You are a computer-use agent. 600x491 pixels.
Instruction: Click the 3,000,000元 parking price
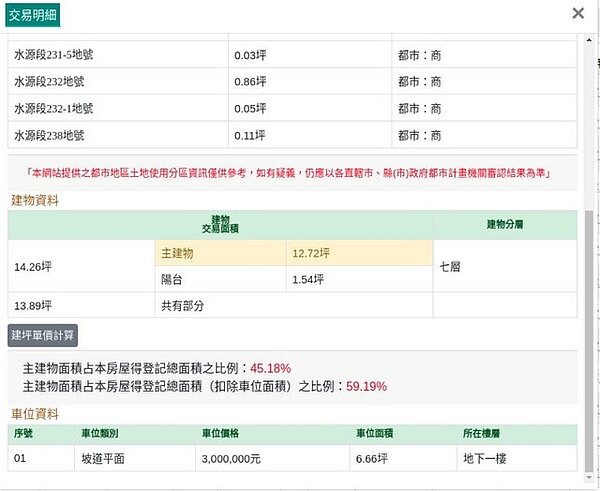coord(231,458)
